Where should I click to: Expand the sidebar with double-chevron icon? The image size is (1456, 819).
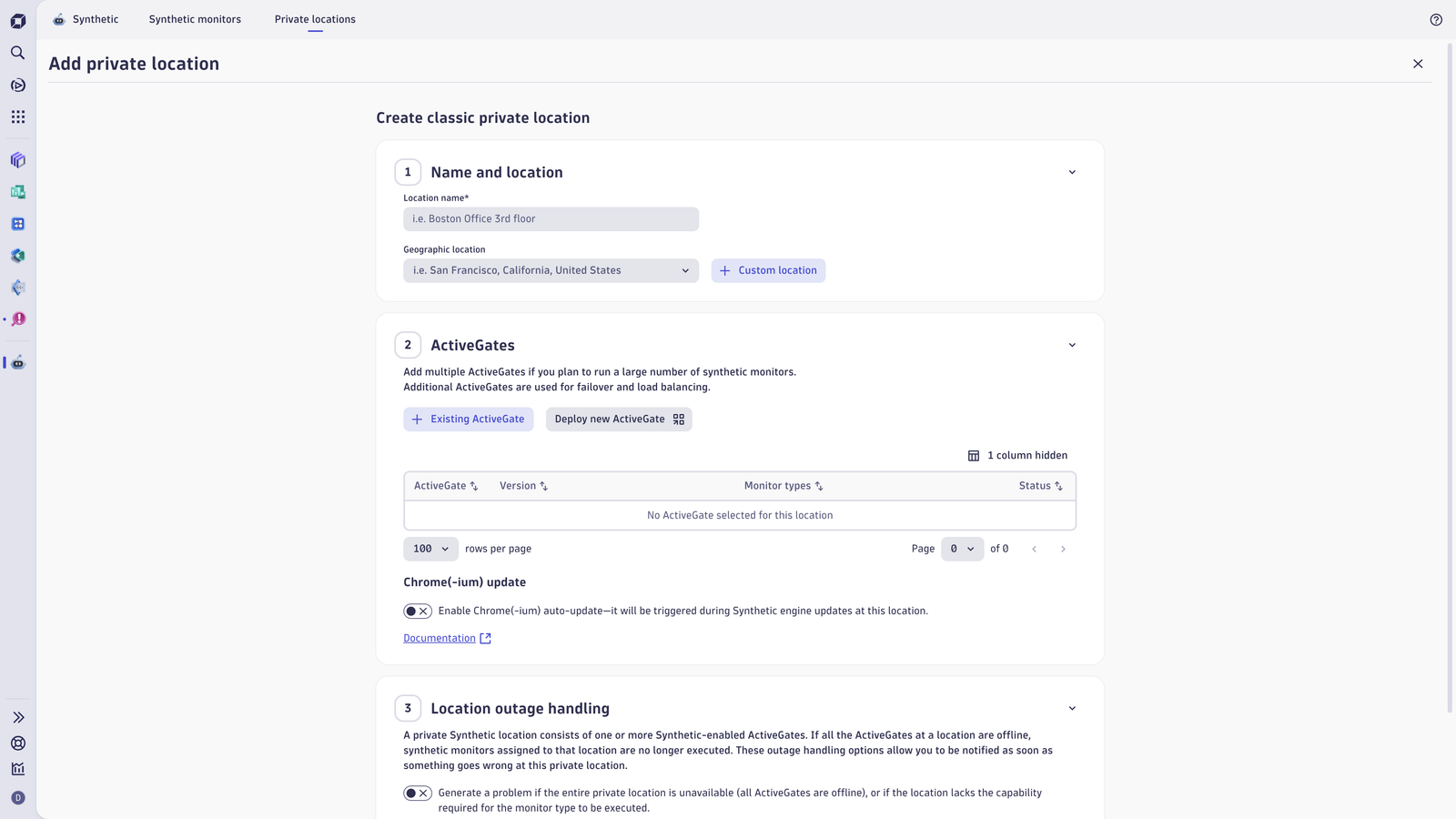tap(18, 718)
